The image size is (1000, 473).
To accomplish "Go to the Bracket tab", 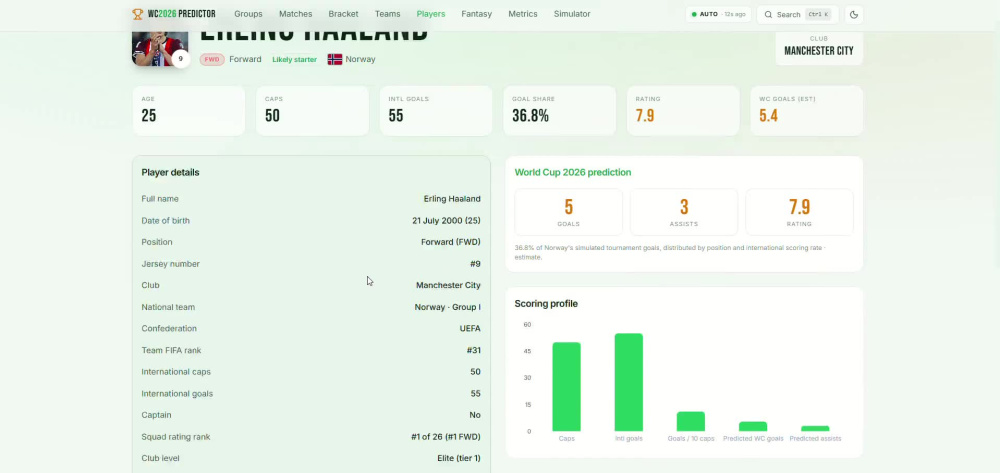I will (343, 14).
